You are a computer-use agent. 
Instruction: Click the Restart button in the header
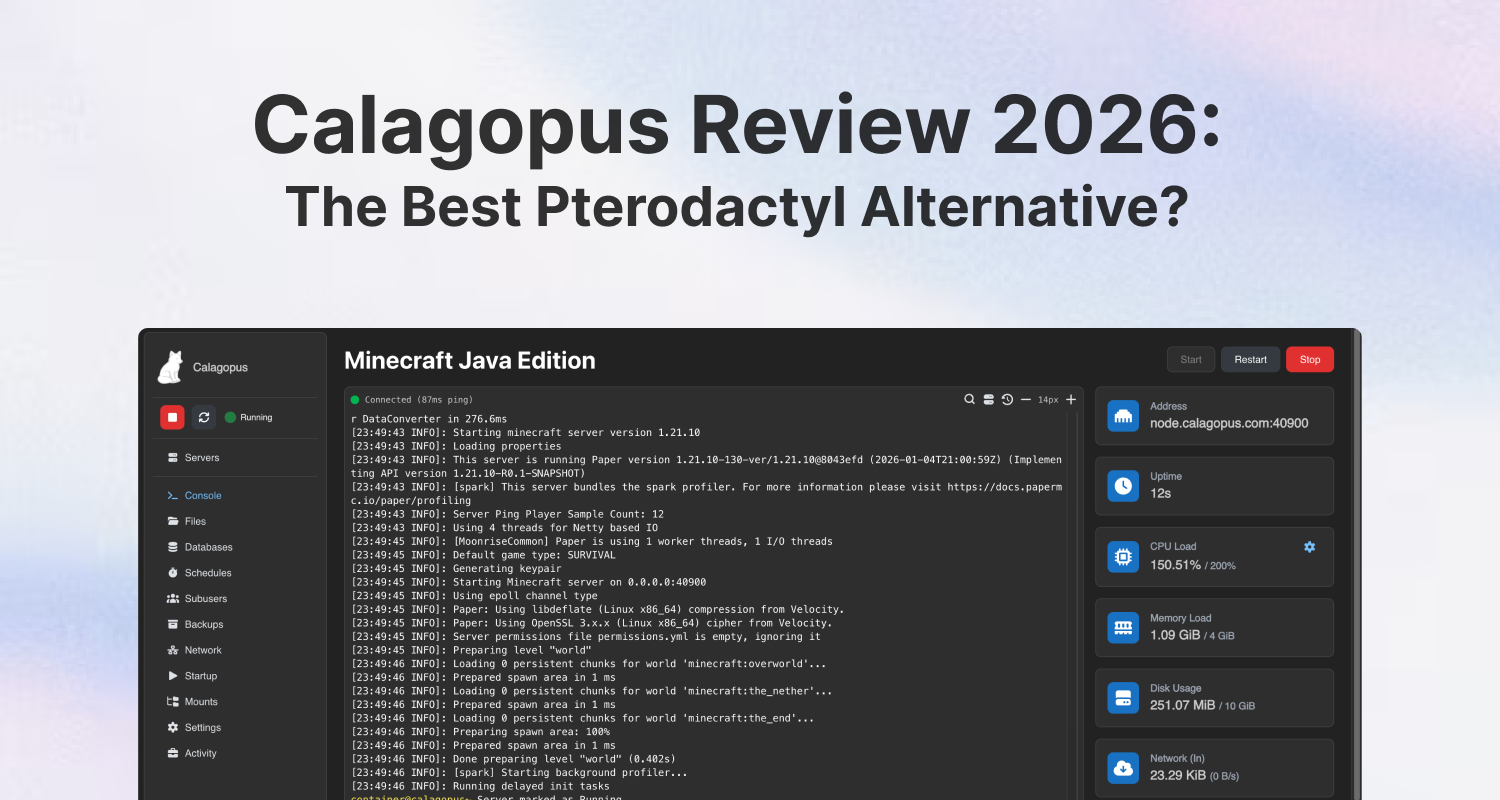coord(1250,360)
